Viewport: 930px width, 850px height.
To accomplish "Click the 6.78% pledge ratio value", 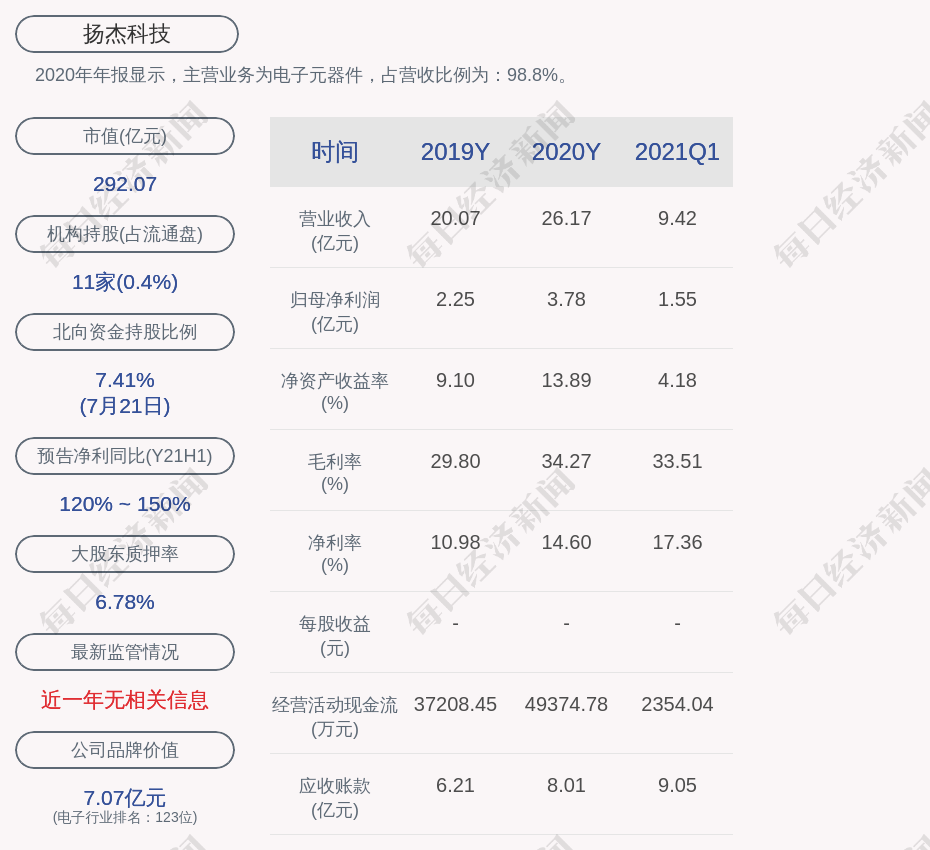I will click(125, 601).
